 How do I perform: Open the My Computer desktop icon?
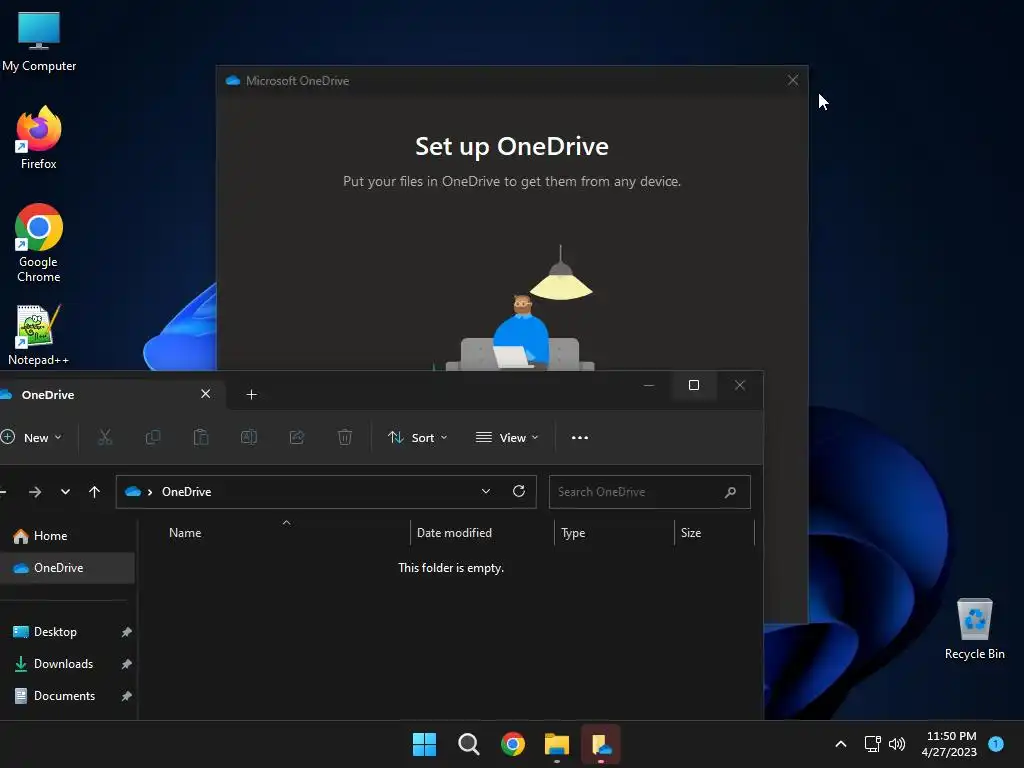tap(39, 42)
